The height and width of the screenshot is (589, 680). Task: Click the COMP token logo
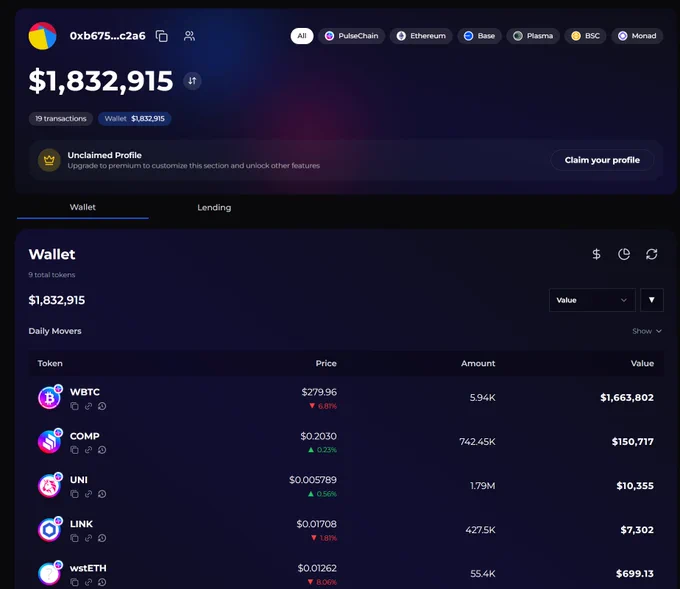(x=50, y=442)
